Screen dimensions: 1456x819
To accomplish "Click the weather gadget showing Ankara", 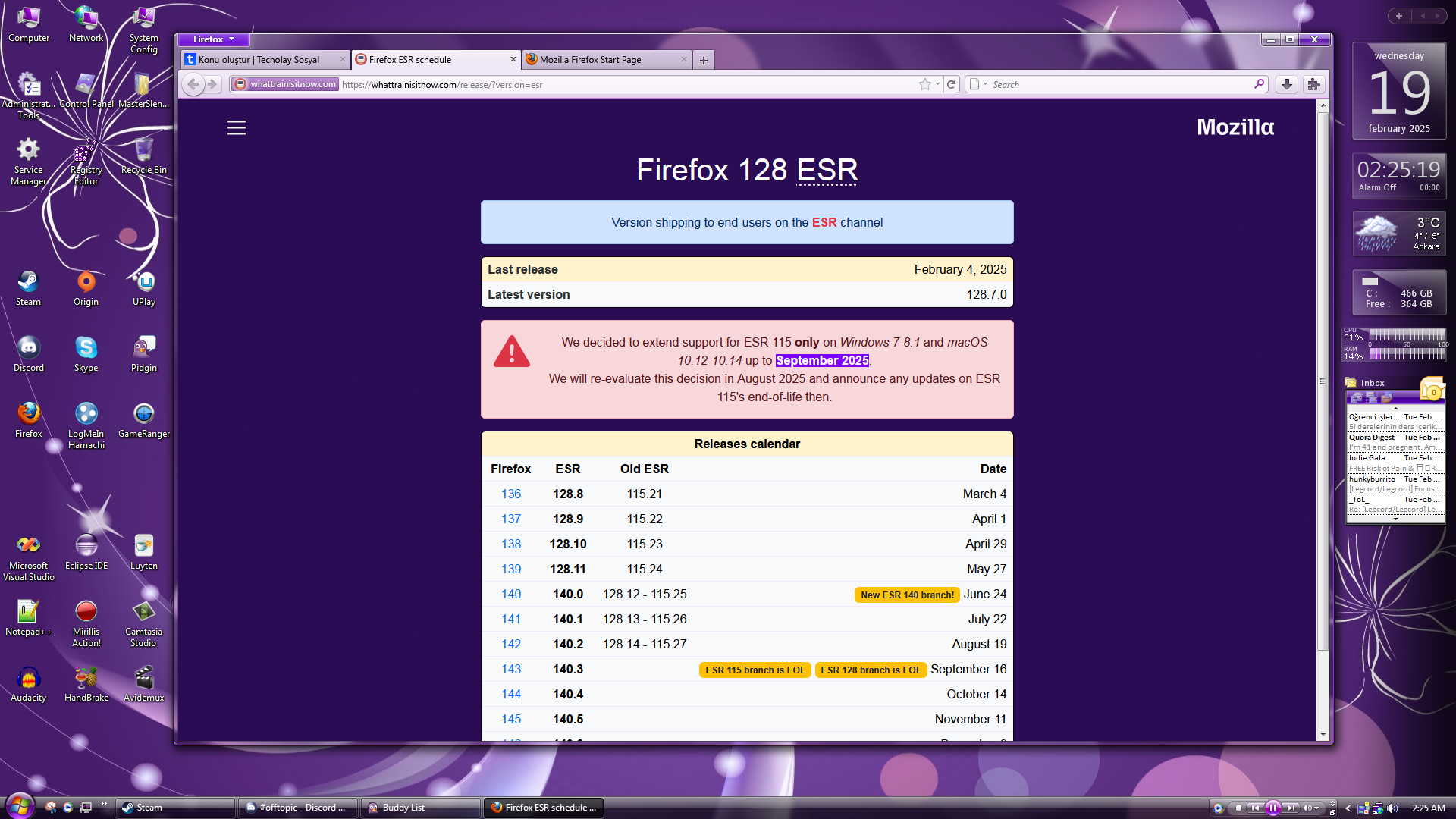I will click(x=1399, y=233).
